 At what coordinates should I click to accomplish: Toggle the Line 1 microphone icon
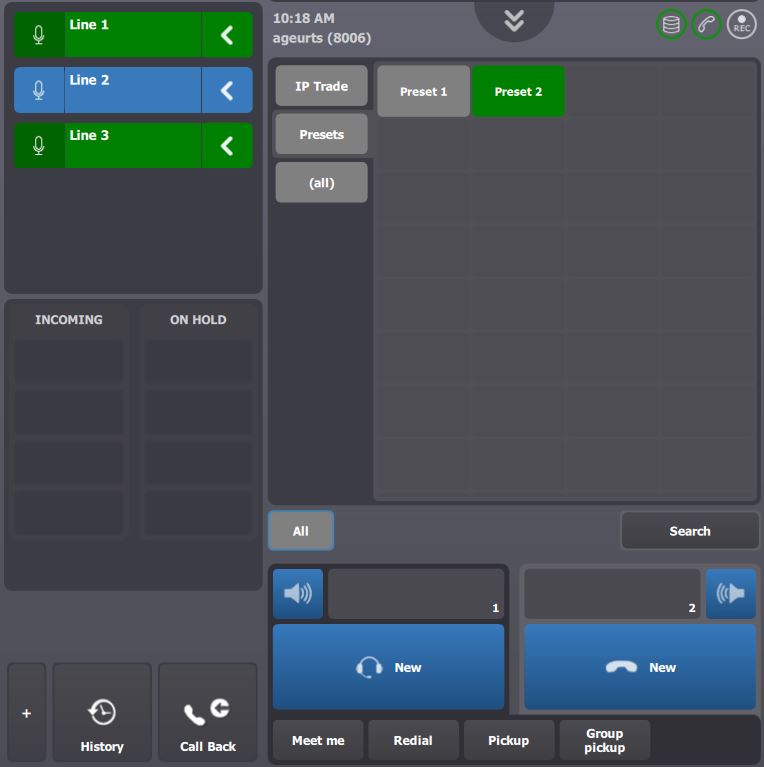(x=39, y=35)
